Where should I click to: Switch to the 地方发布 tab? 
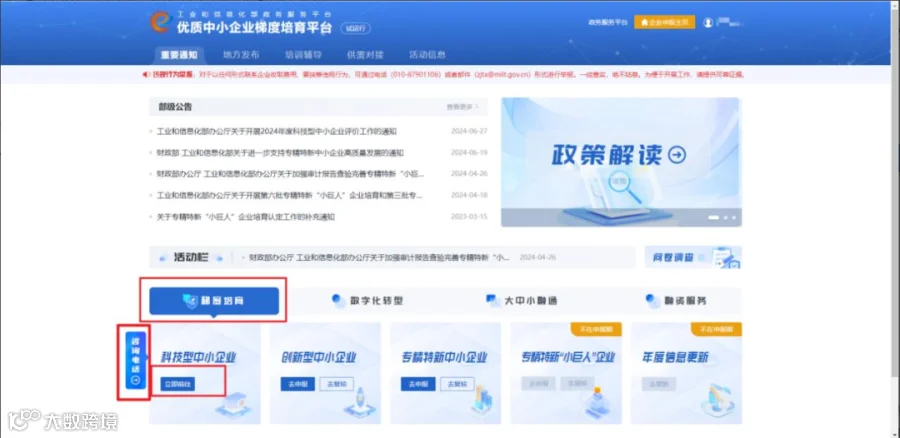click(241, 55)
